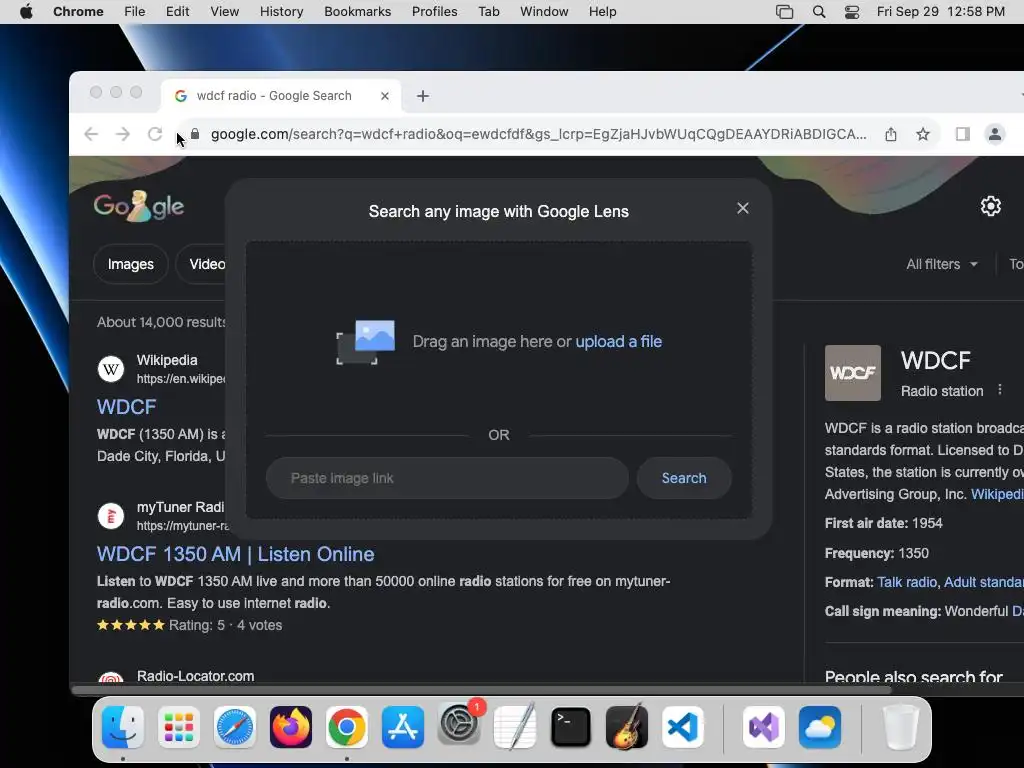
Task: Launch Firefox from the Dock
Action: pos(291,727)
